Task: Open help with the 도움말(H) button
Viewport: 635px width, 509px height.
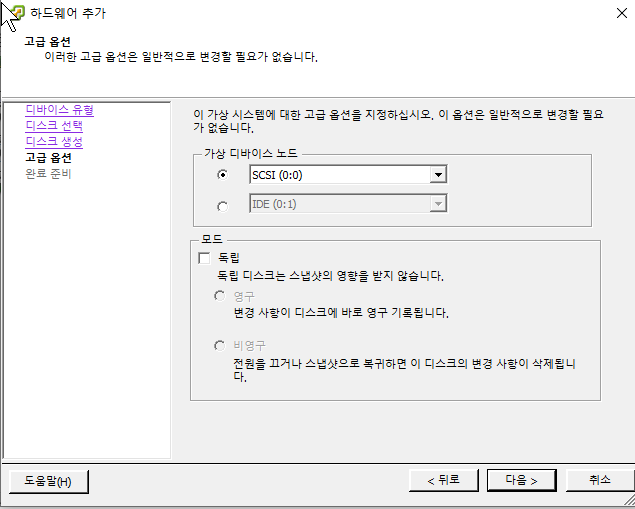Action: [x=48, y=481]
